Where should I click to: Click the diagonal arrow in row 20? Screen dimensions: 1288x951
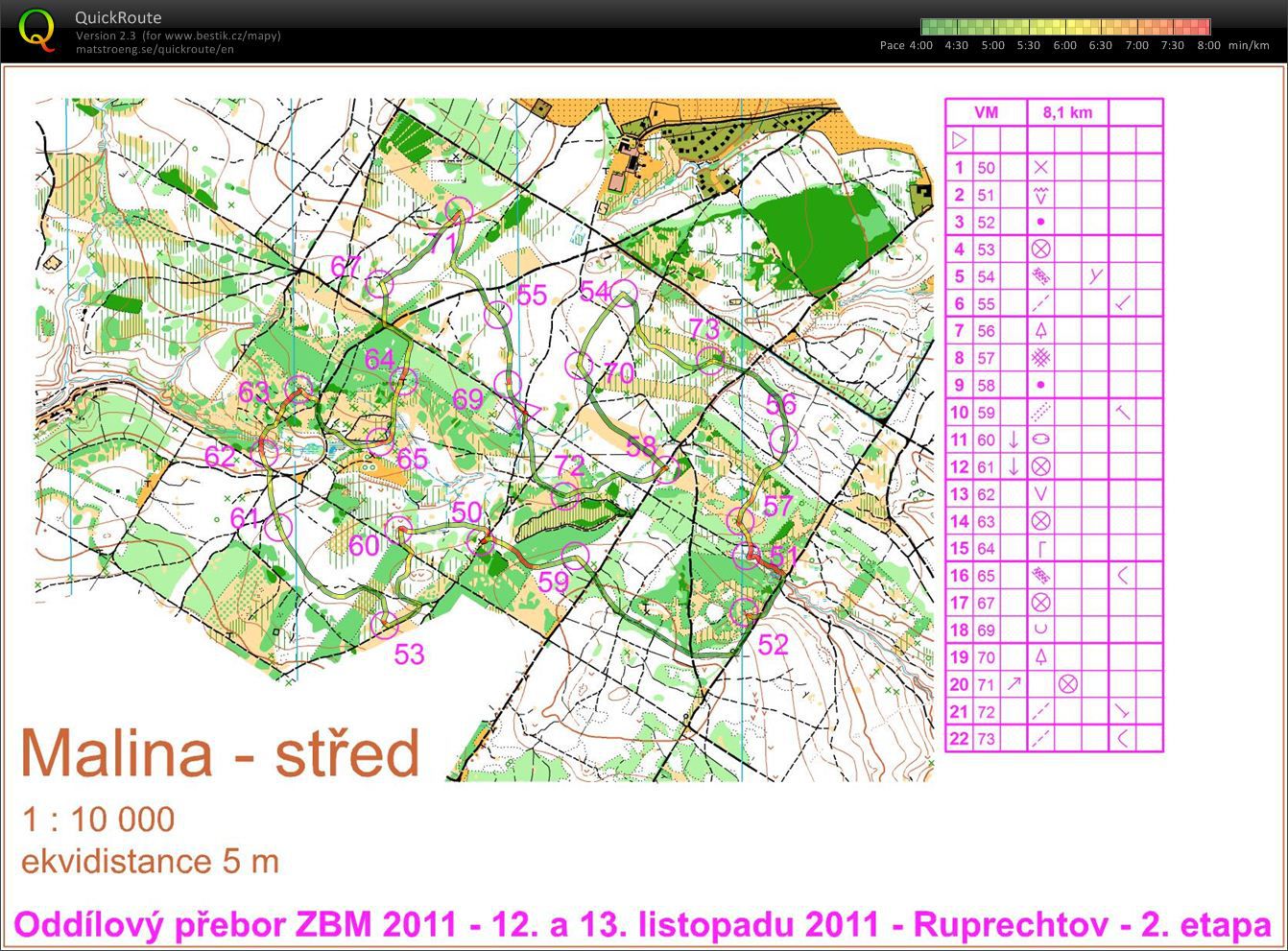pos(1014,684)
